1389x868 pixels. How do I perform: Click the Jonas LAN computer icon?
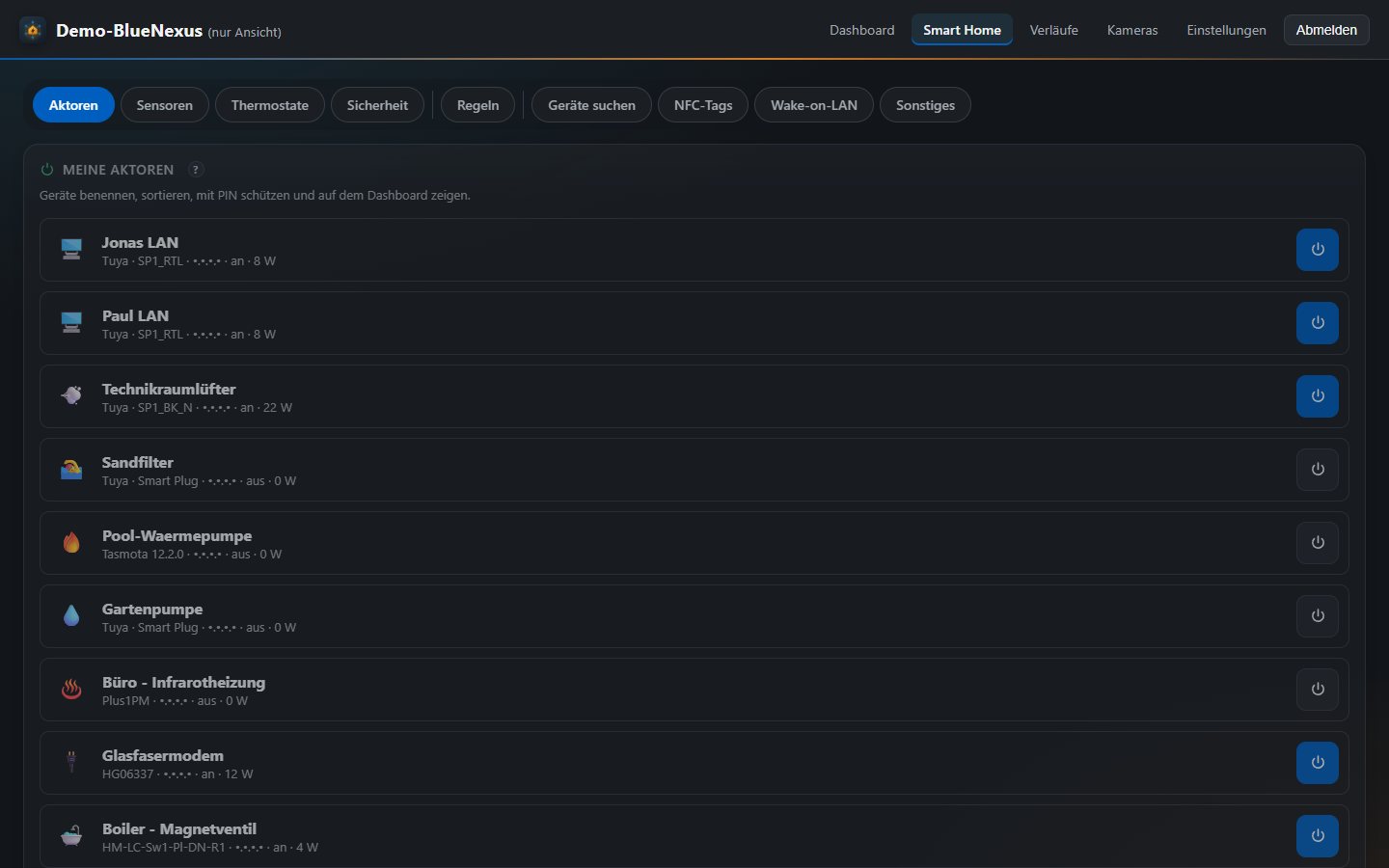coord(71,250)
